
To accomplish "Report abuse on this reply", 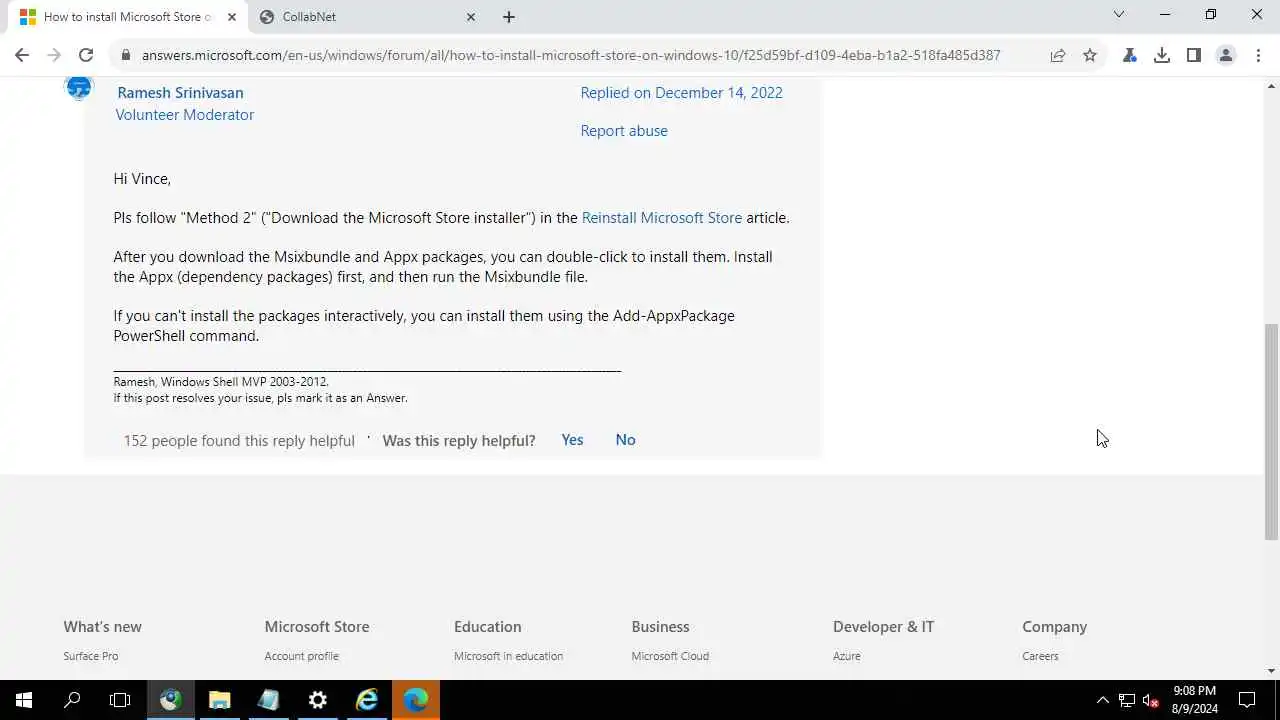I will pyautogui.click(x=624, y=130).
